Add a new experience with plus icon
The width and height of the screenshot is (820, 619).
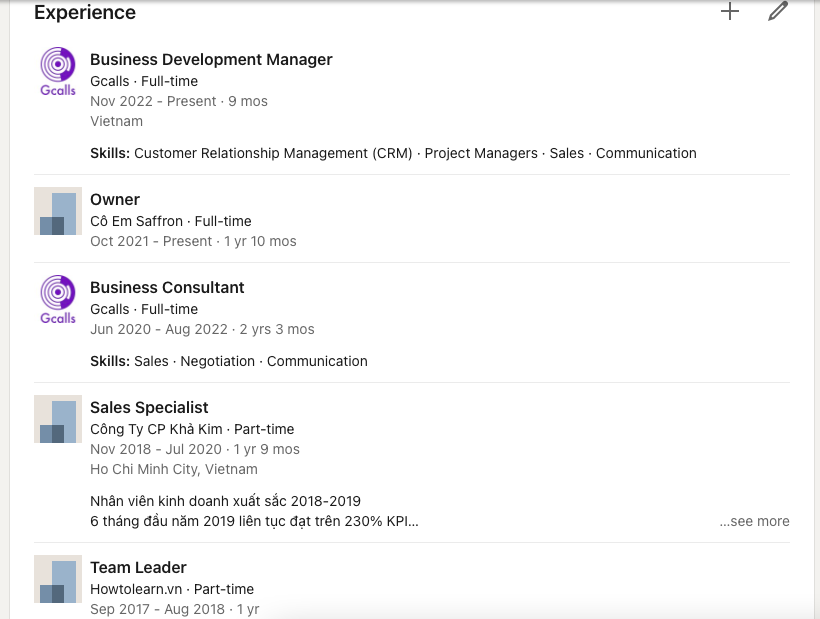(x=730, y=12)
